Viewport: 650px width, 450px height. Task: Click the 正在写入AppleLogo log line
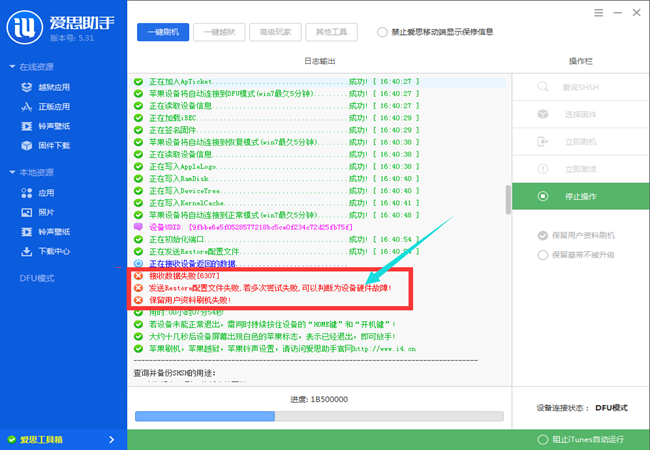pyautogui.click(x=284, y=167)
